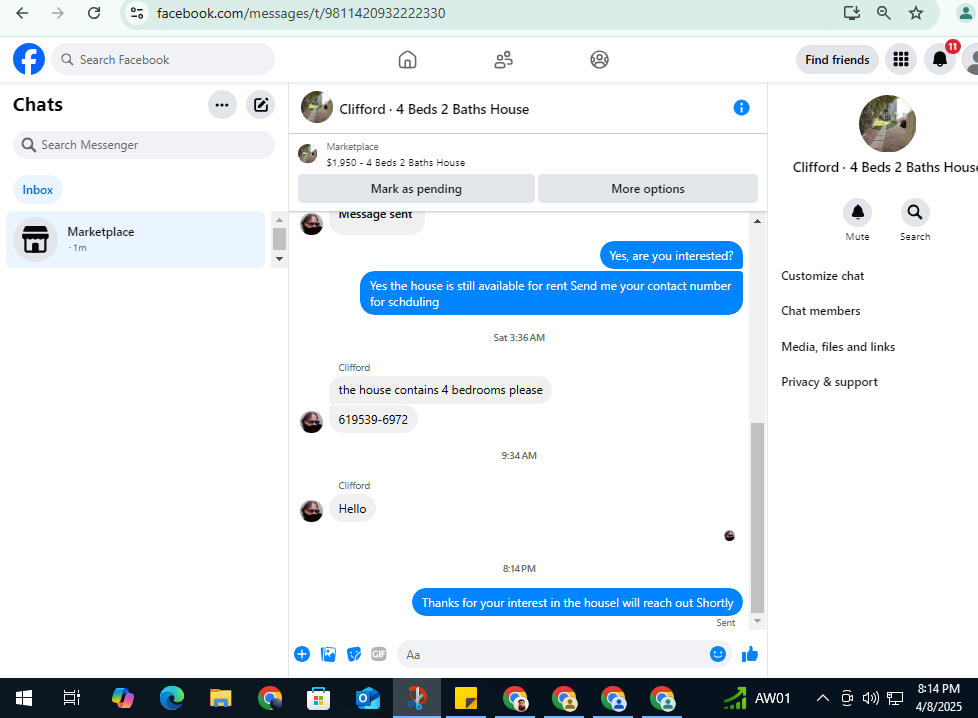The height and width of the screenshot is (718, 978).
Task: Open the Home feed icon
Action: point(407,60)
